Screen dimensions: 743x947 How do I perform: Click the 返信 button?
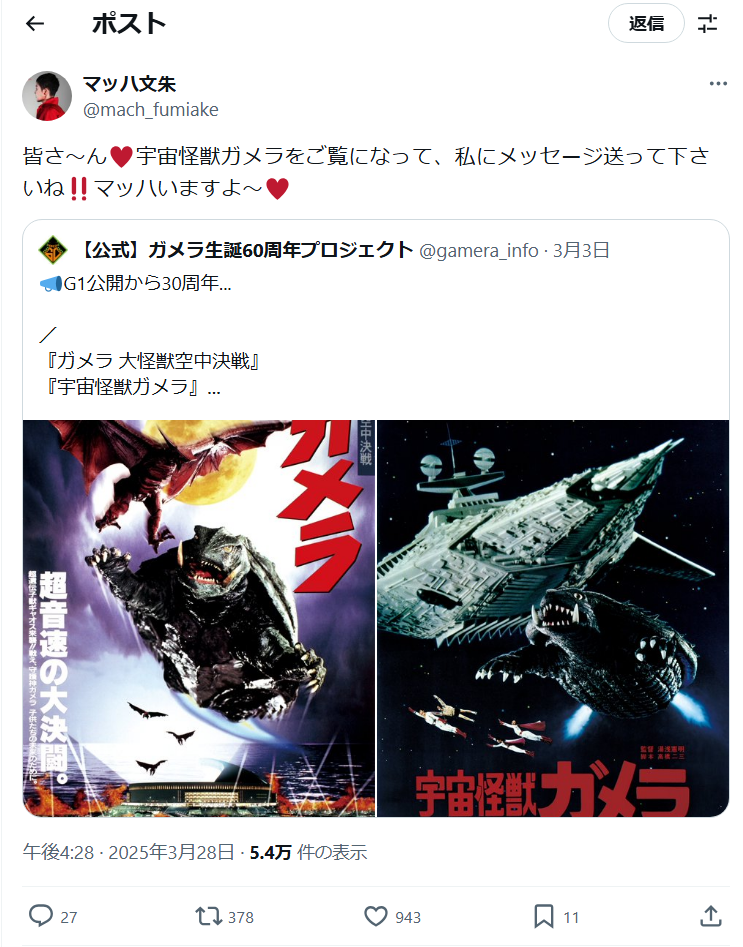646,24
